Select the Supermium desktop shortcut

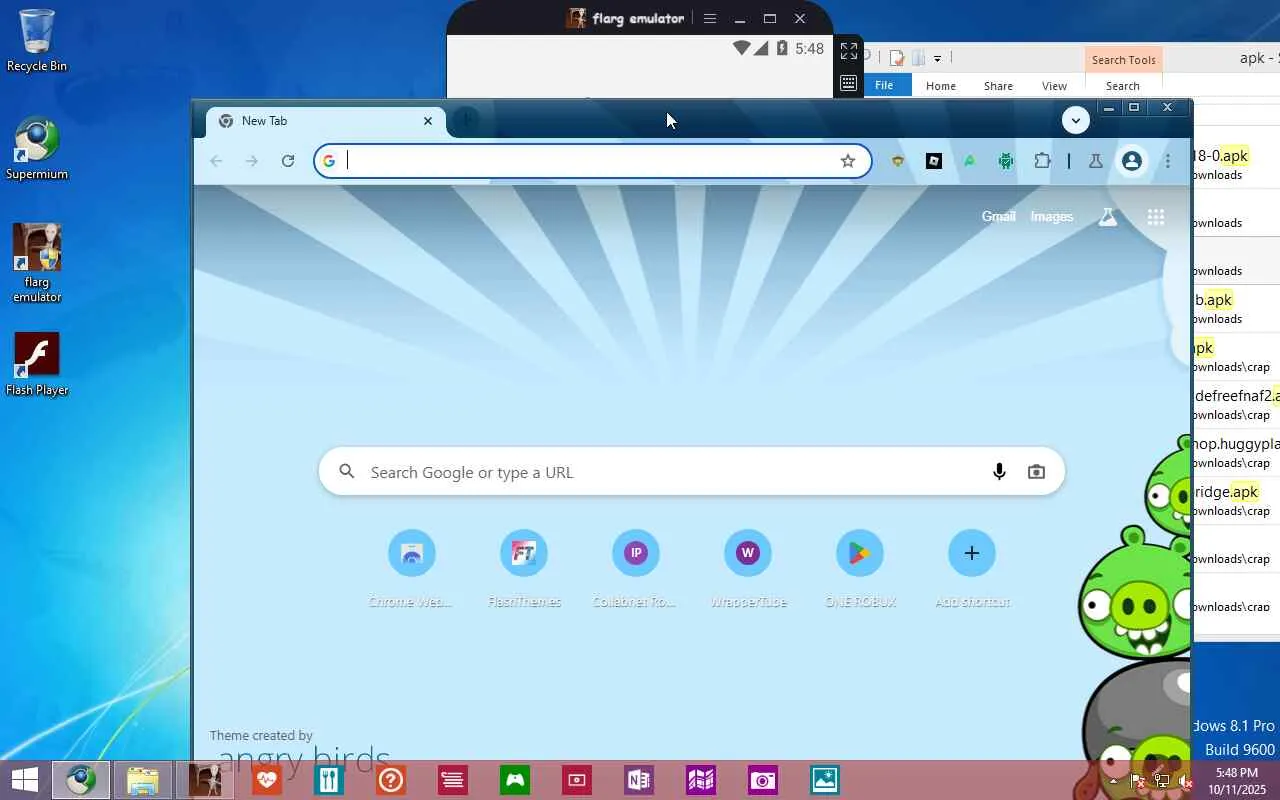[x=37, y=149]
